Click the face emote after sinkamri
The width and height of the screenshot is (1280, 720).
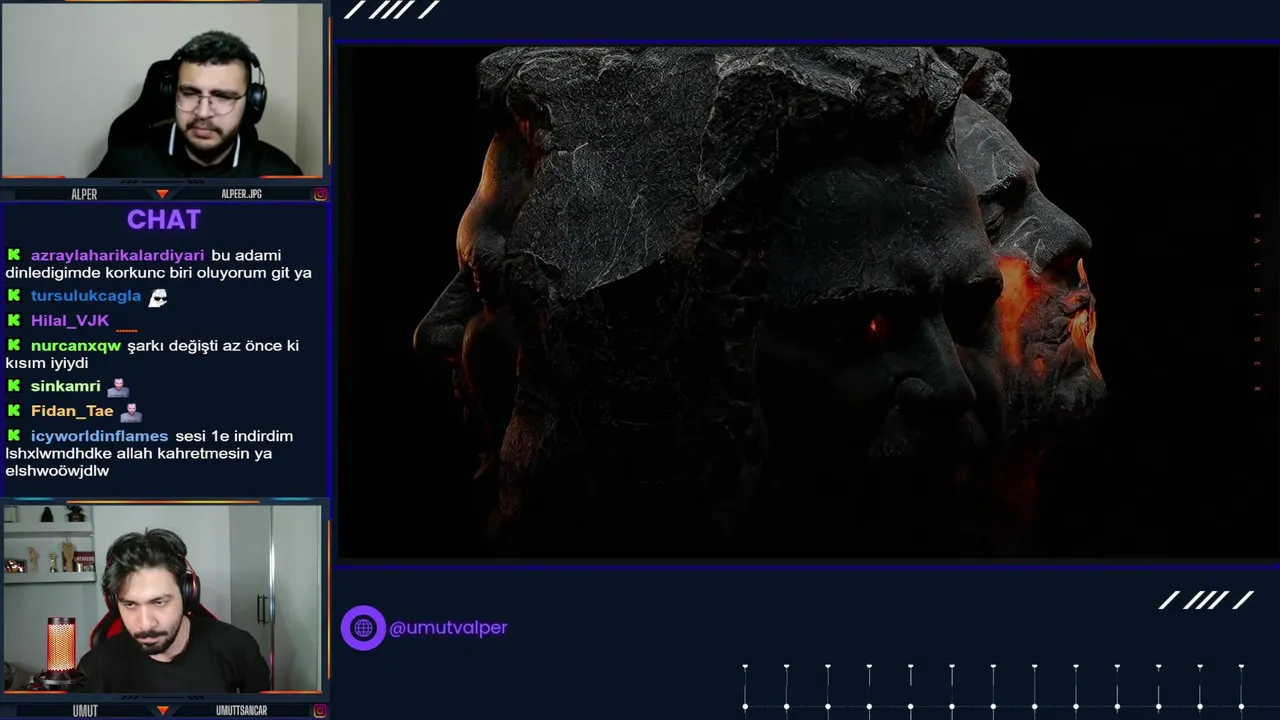pyautogui.click(x=118, y=387)
